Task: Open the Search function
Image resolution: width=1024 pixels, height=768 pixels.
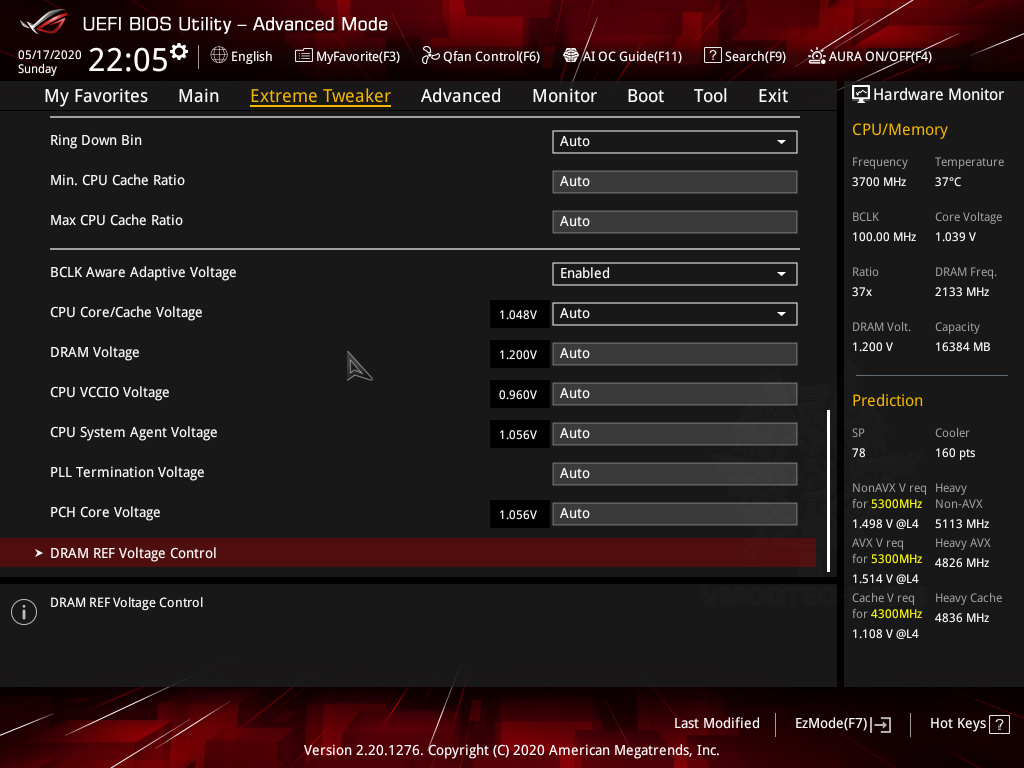Action: pos(744,56)
